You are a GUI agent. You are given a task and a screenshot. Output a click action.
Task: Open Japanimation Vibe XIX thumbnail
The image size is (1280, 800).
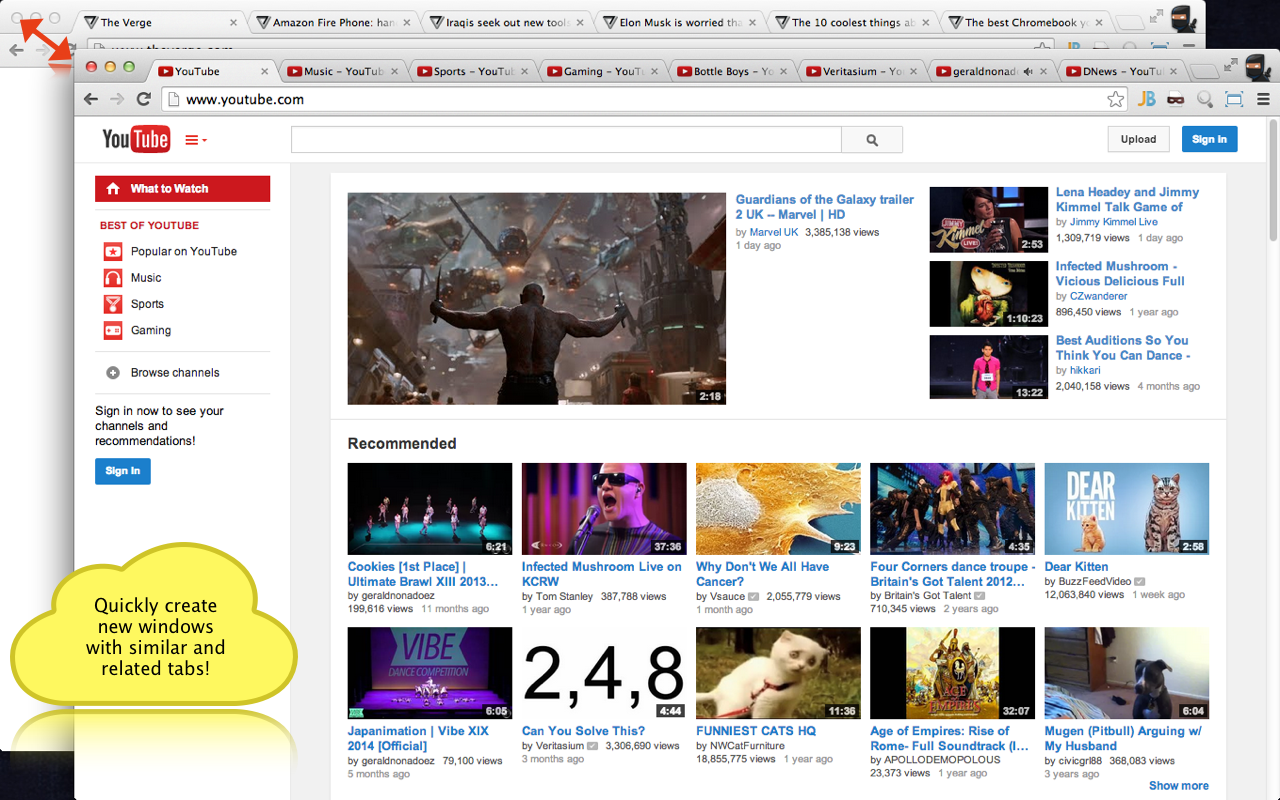pyautogui.click(x=430, y=673)
